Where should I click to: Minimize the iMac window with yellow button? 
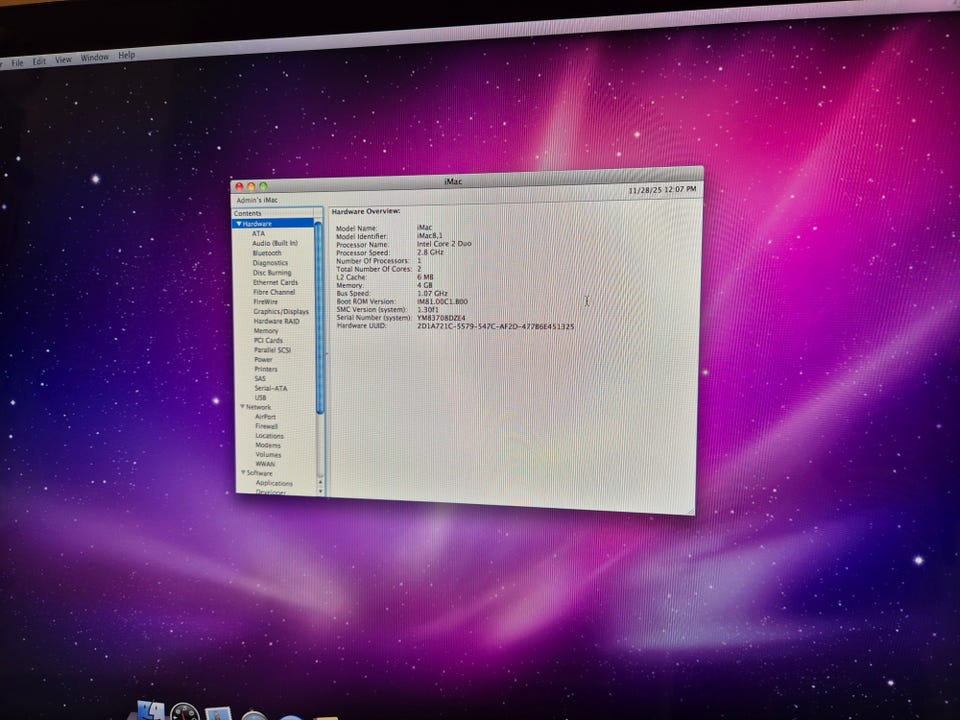click(x=251, y=187)
